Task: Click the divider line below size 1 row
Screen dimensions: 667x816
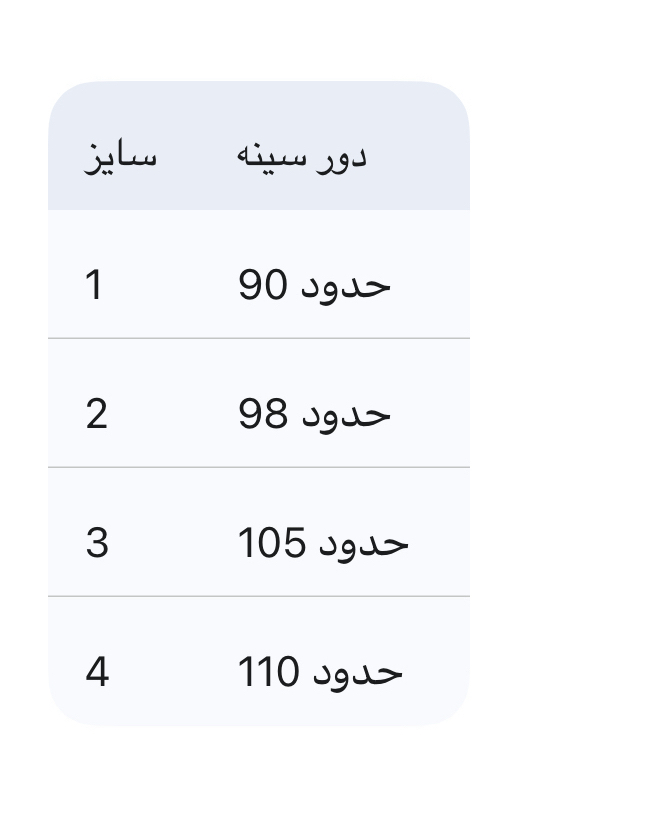Action: point(258,339)
